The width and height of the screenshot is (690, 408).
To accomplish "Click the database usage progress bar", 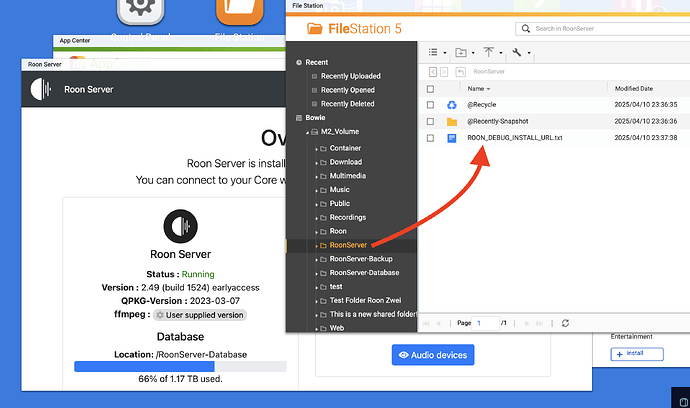I will point(180,366).
